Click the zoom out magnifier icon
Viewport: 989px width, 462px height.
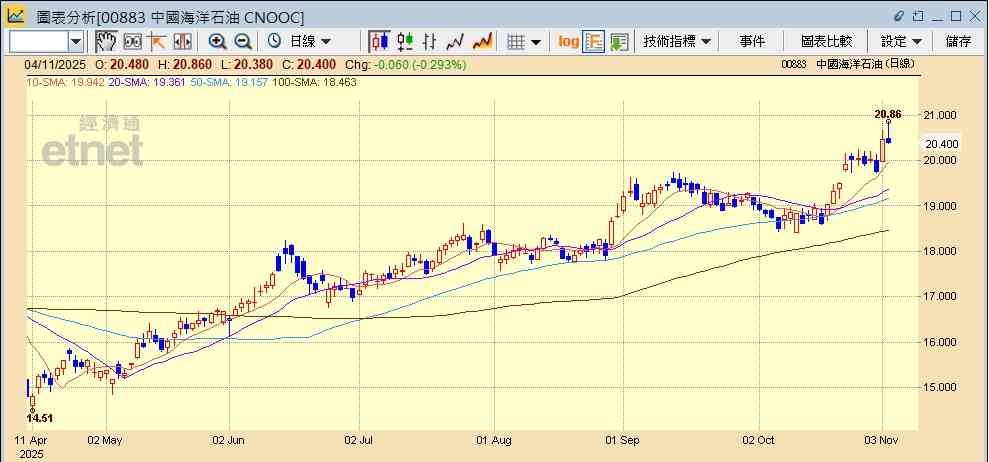coord(243,41)
